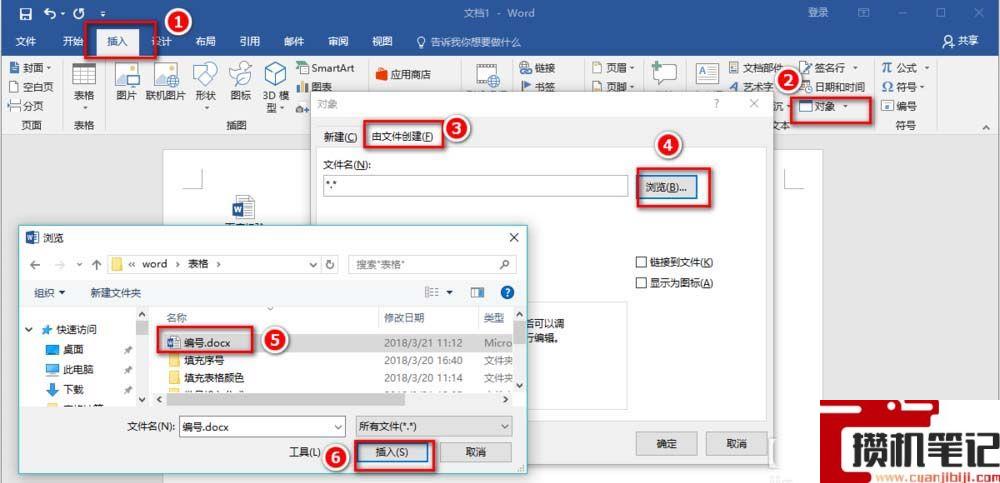Insert a comment from the ribbon

664,75
